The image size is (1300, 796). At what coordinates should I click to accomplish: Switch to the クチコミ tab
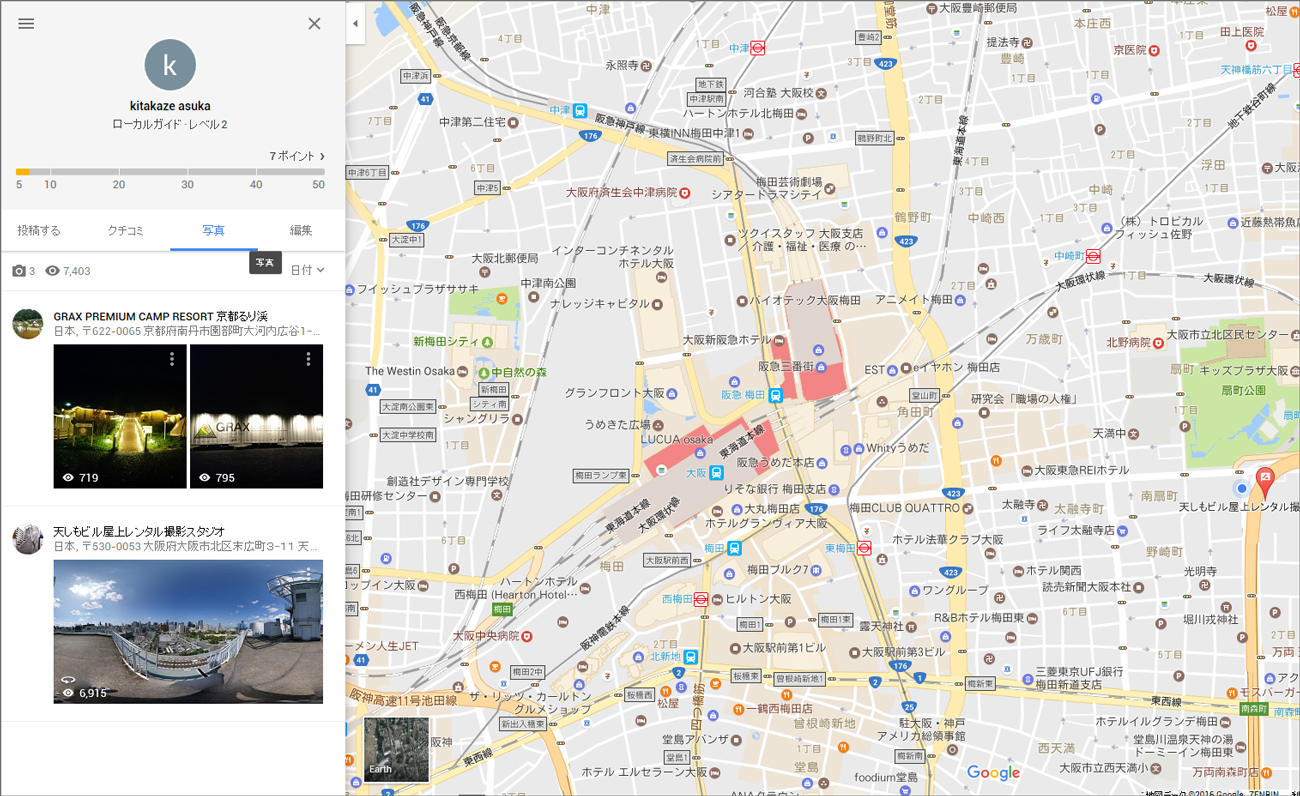[x=126, y=230]
